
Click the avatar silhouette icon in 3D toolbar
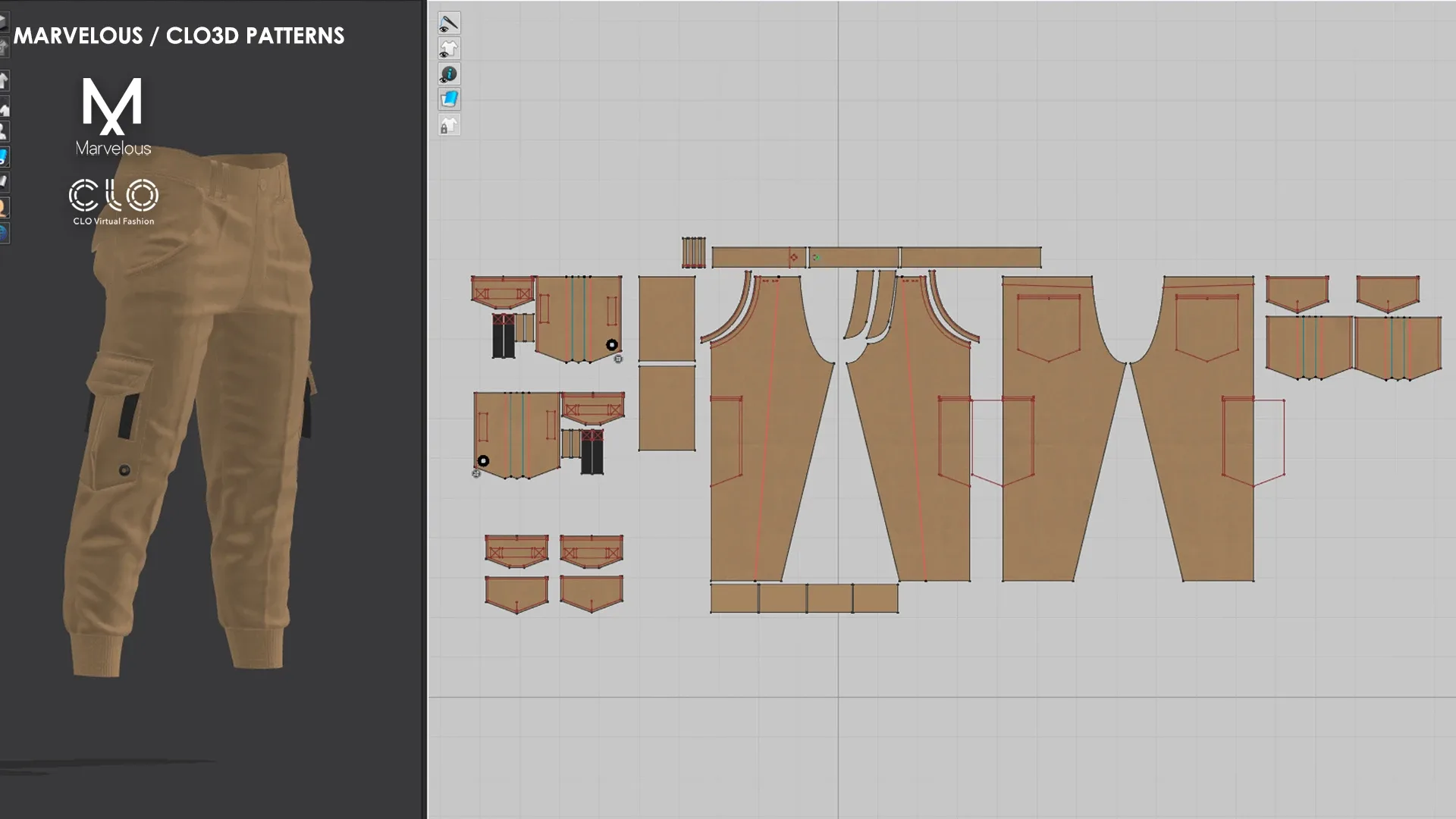tap(4, 131)
